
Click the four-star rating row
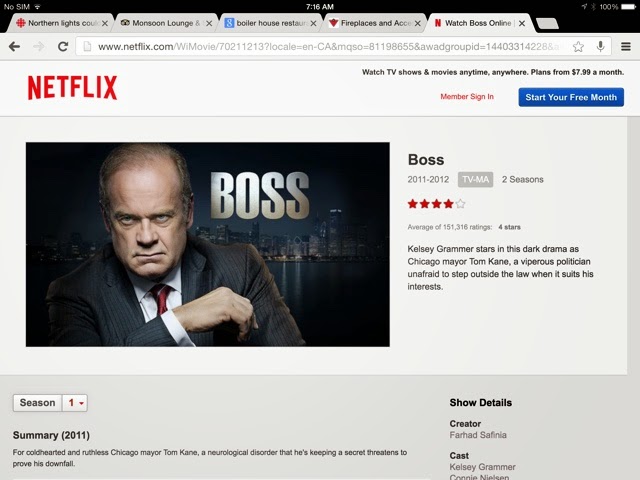436,203
